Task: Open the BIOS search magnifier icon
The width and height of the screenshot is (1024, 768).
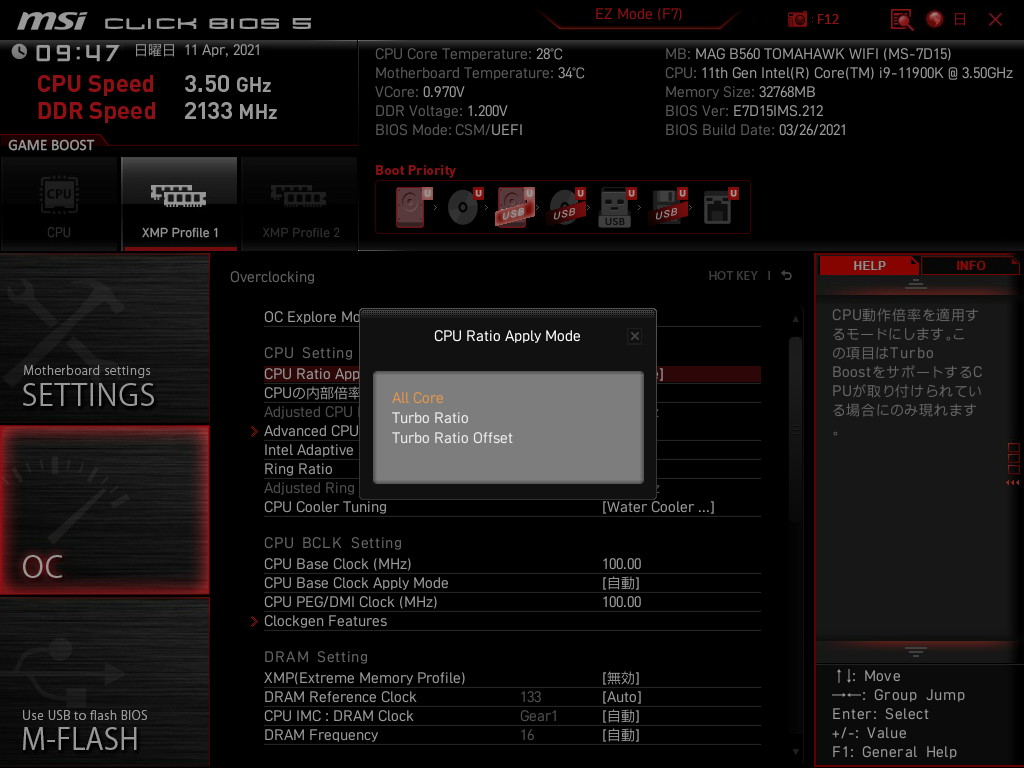Action: (901, 20)
